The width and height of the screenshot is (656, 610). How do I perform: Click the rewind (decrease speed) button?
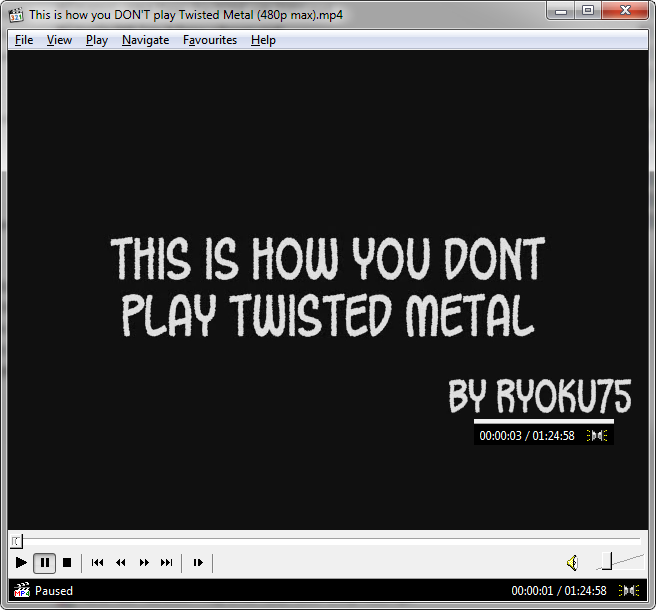pos(121,563)
